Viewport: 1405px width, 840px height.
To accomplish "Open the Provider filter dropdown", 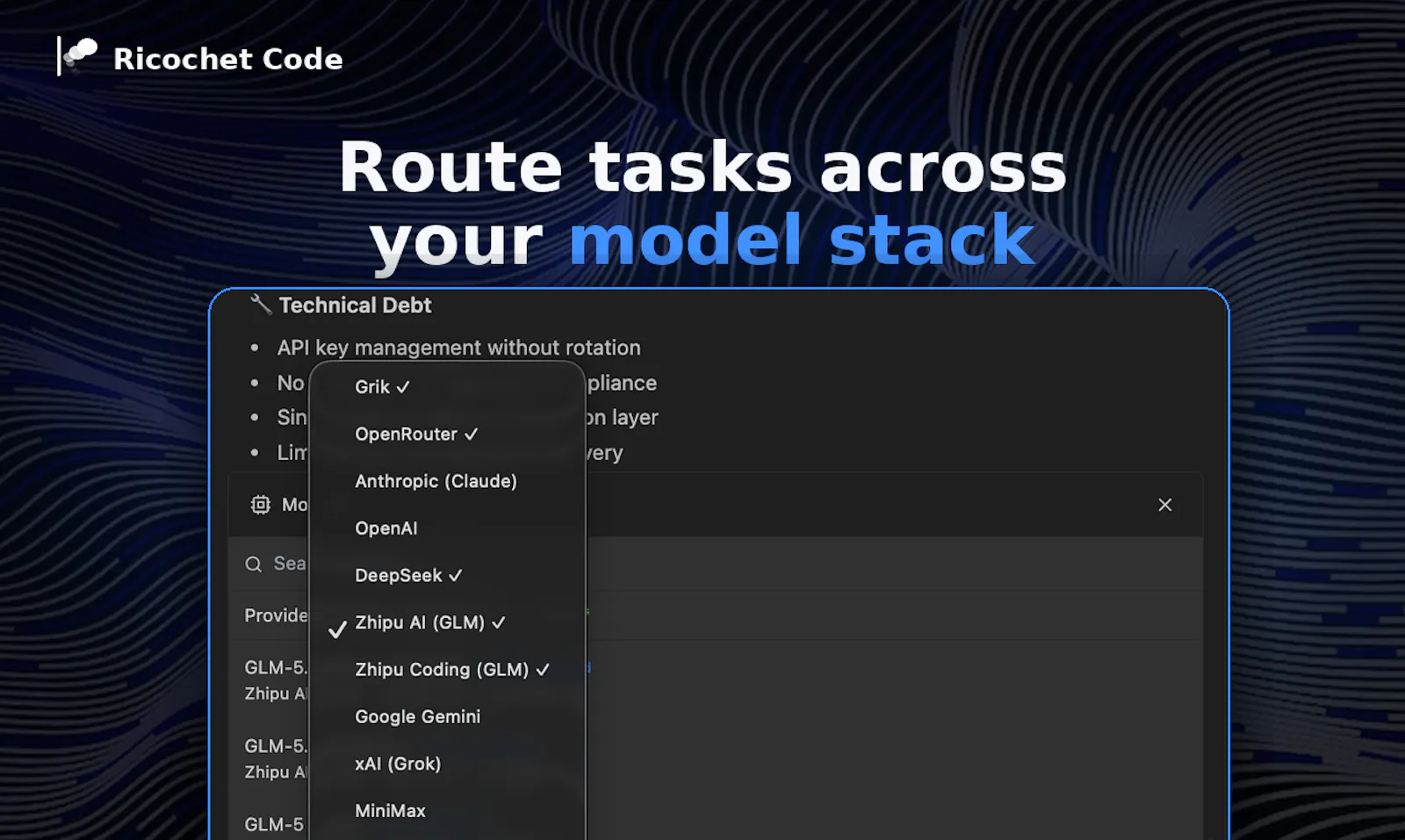I will [x=276, y=615].
